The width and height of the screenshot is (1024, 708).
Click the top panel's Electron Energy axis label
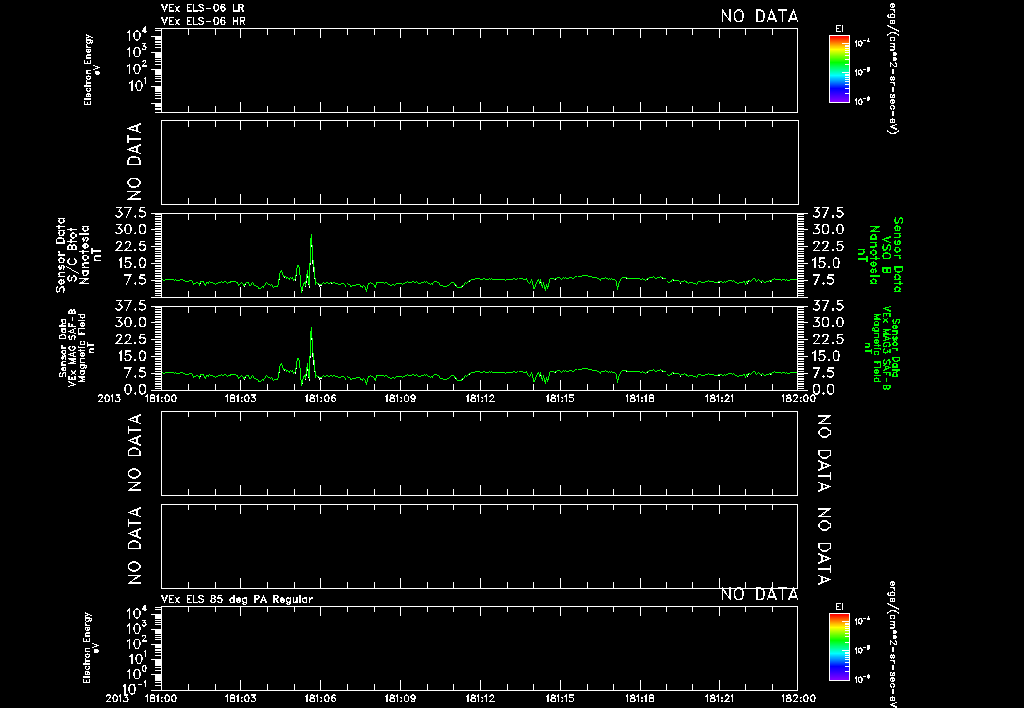pyautogui.click(x=91, y=70)
